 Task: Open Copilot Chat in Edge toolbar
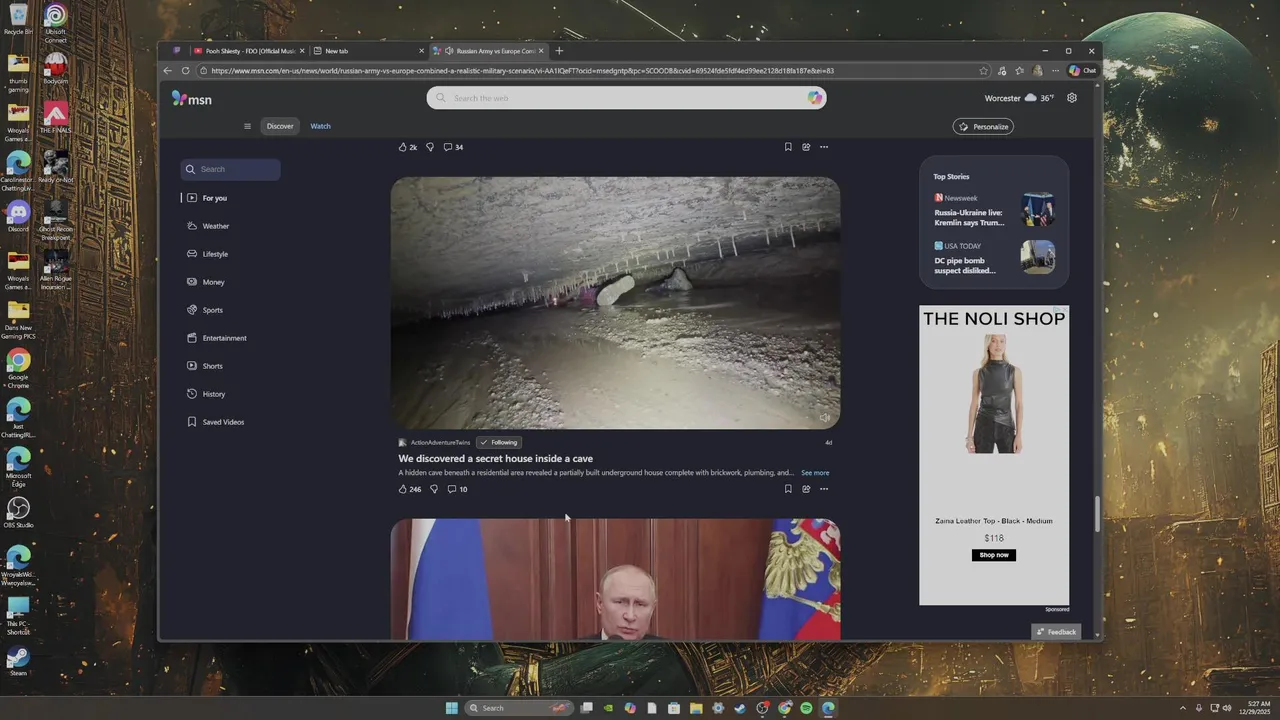[1082, 71]
